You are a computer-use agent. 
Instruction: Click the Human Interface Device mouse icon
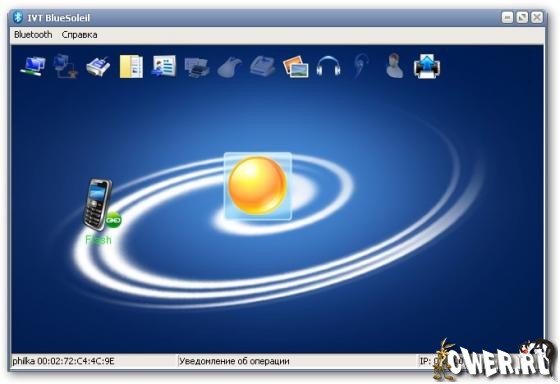tap(230, 67)
